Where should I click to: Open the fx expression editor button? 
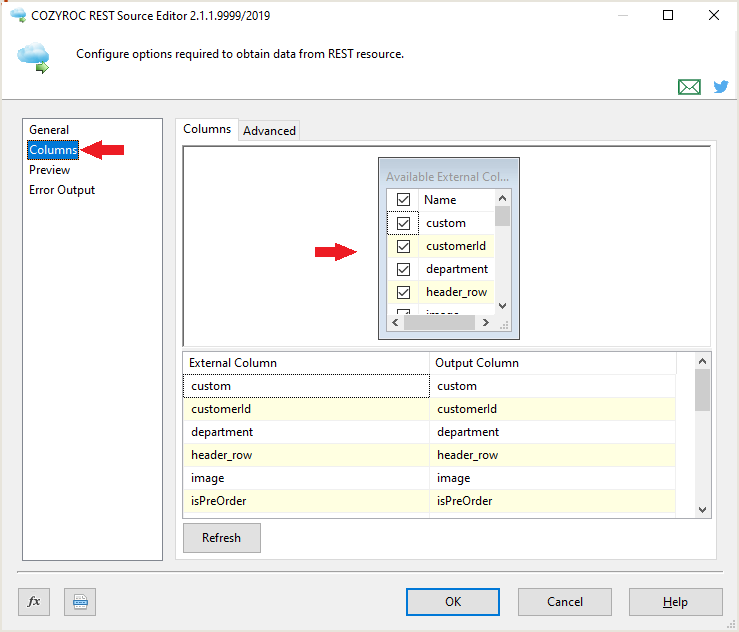[x=34, y=602]
